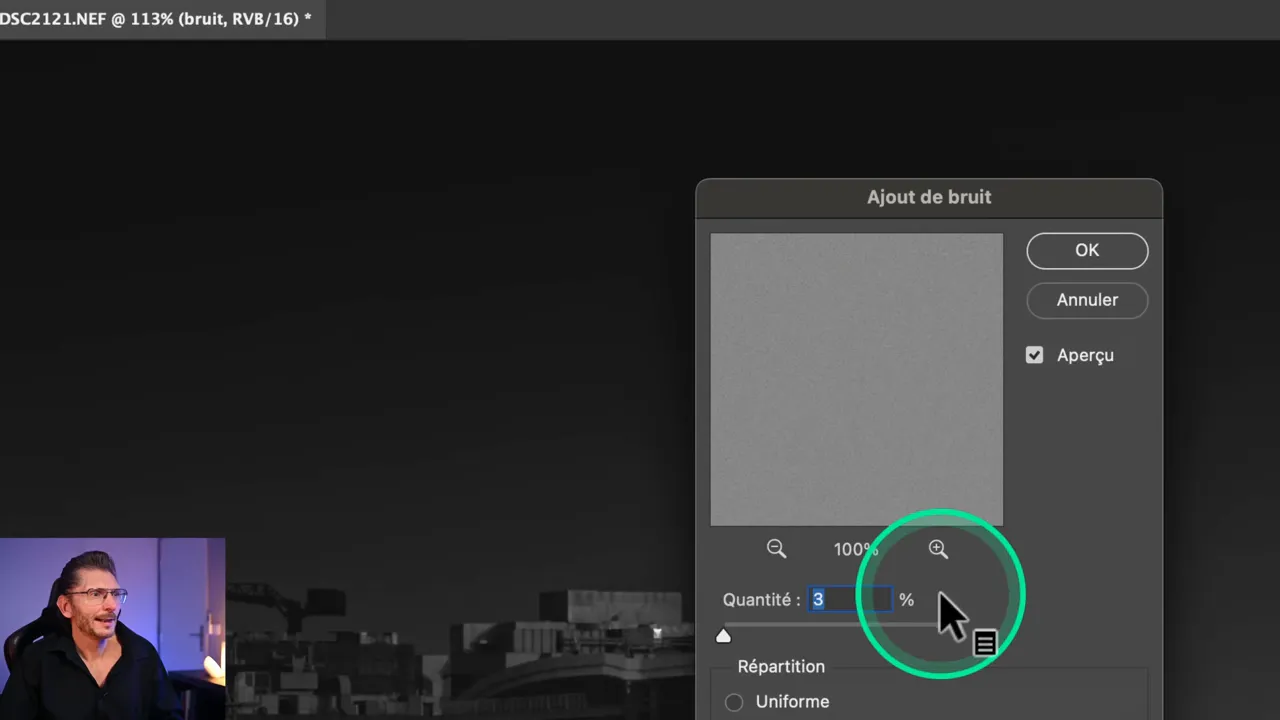Click the Quantité slider handle
Viewport: 1280px width, 720px height.
723,635
